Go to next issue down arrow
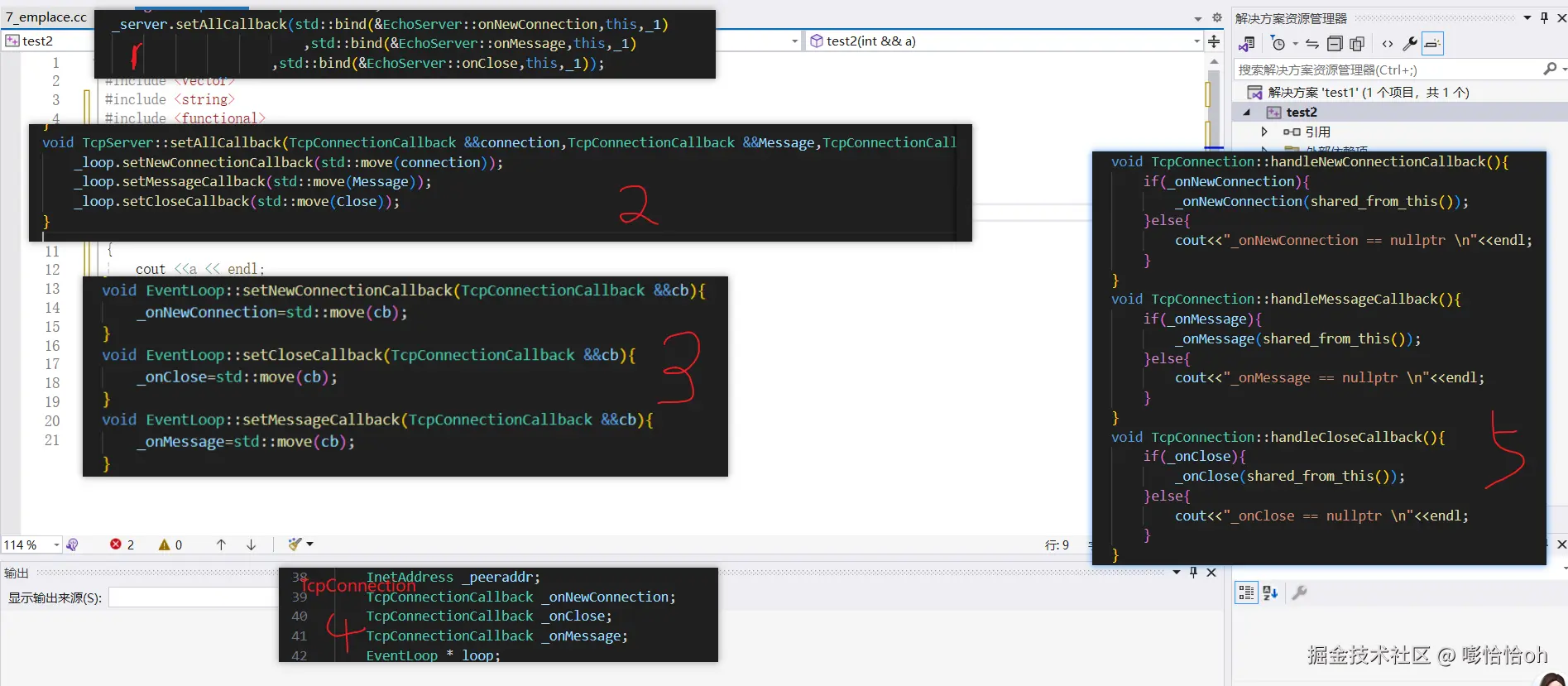The height and width of the screenshot is (686, 1568). click(x=251, y=544)
